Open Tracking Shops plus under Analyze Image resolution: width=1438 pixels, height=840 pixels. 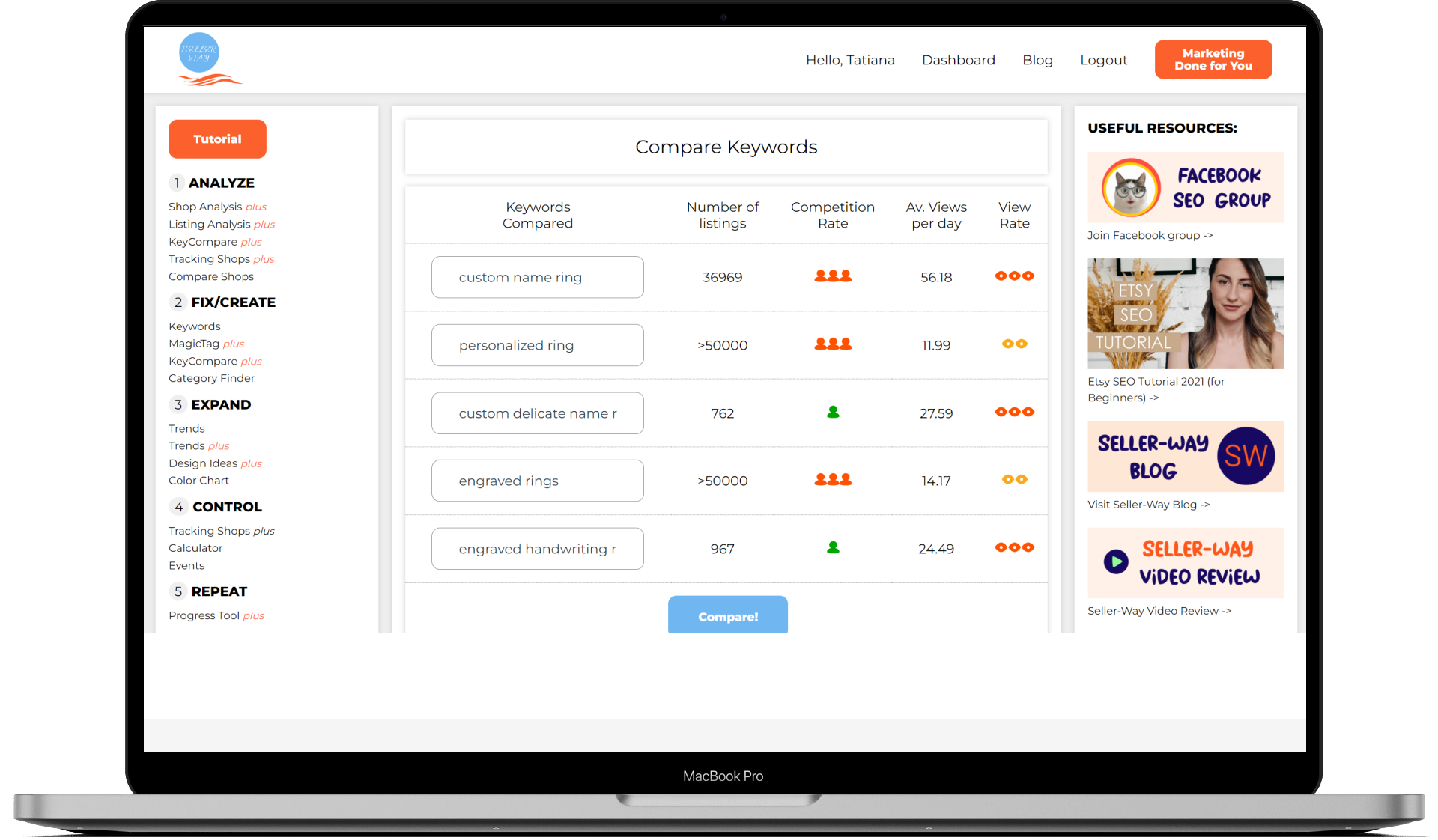pyautogui.click(x=221, y=259)
